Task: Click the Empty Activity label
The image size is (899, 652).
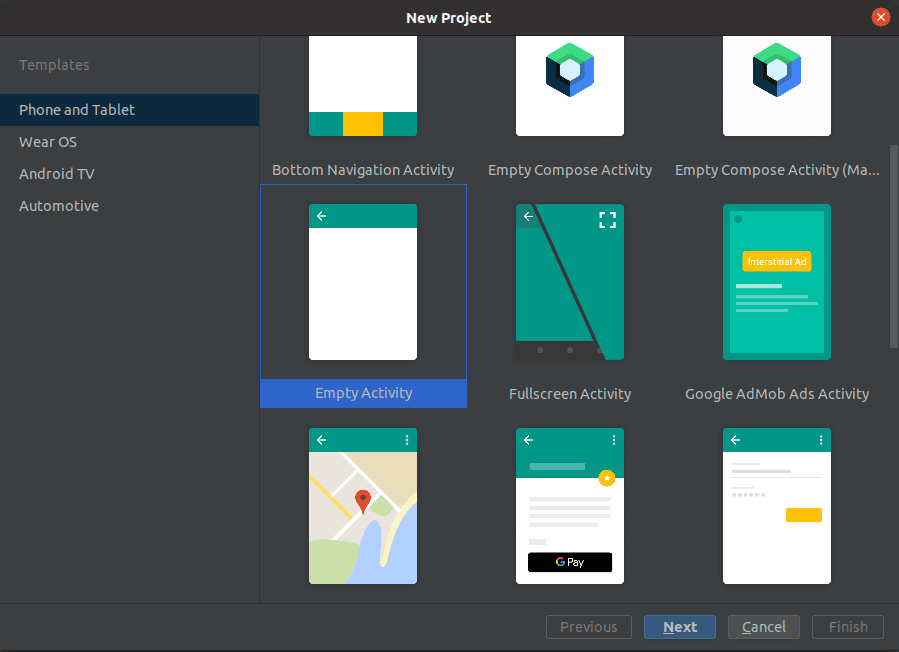Action: [x=363, y=393]
